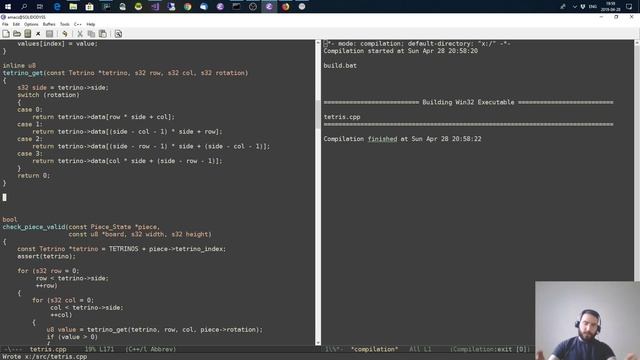Click the Search magnifier toolbar icon
The width and height of the screenshot is (640, 360).
click(x=118, y=34)
